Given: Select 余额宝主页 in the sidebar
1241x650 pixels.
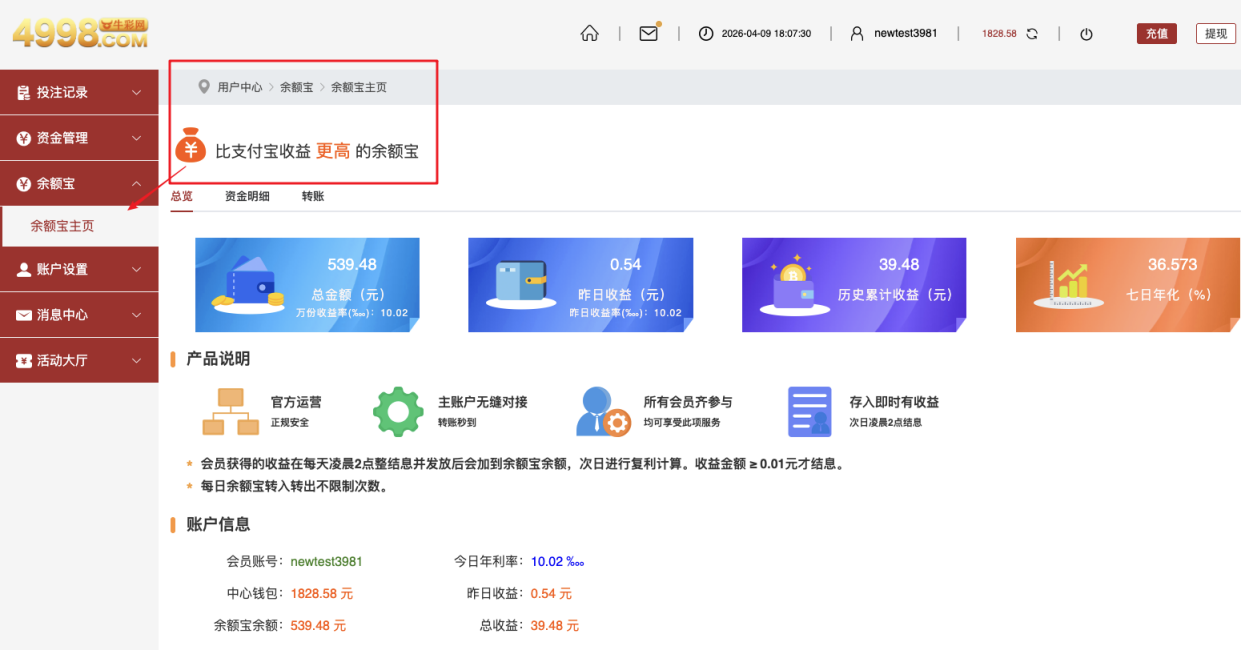Looking at the screenshot, I should coord(63,226).
